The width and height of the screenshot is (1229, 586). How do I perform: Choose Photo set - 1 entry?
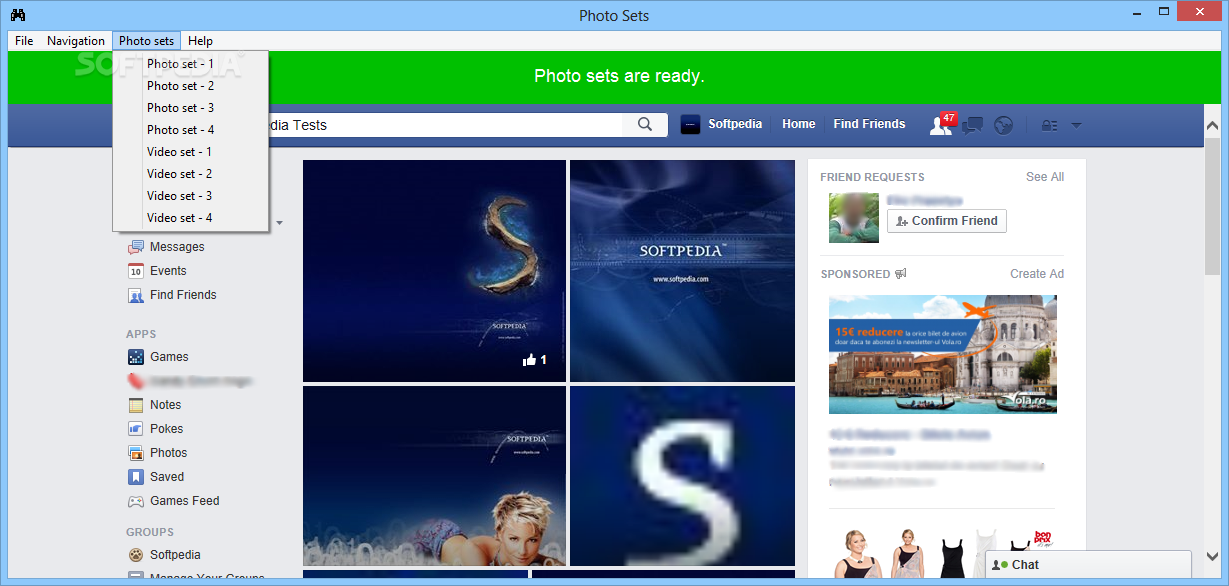[190, 64]
